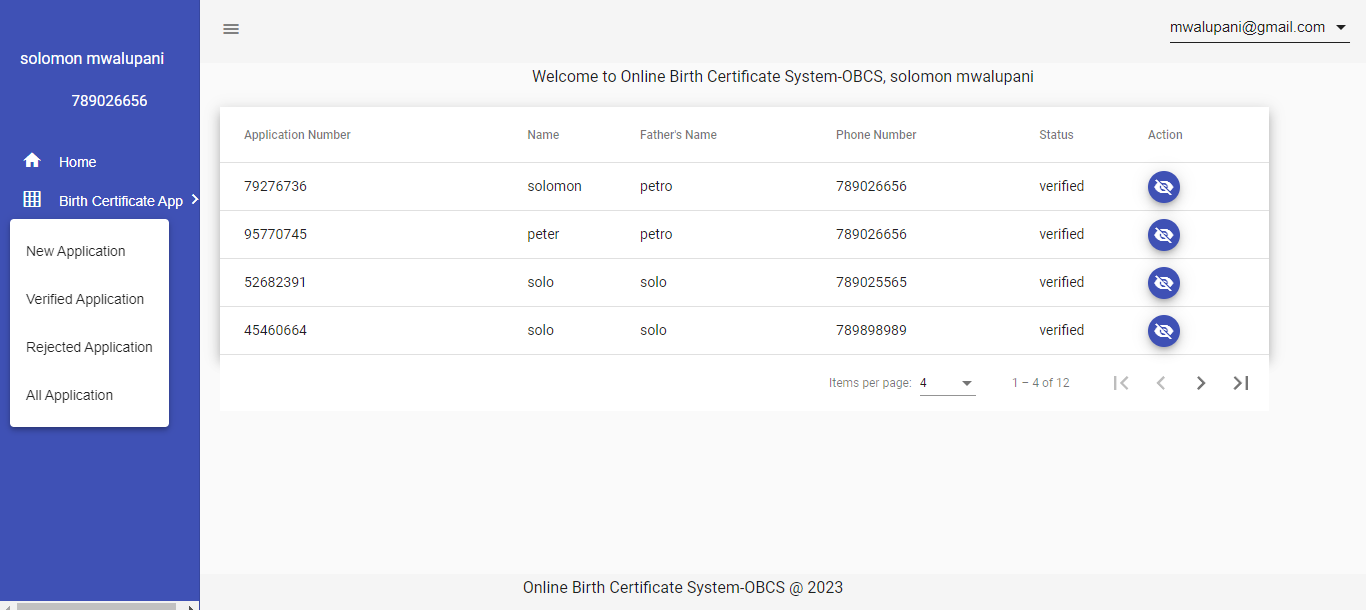Image resolution: width=1366 pixels, height=610 pixels.
Task: Go to first page of table
Action: click(1121, 383)
